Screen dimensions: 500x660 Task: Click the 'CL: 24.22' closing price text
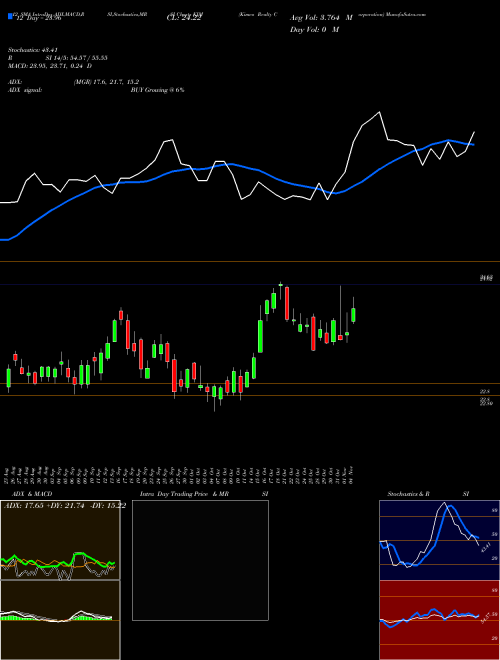184,19
